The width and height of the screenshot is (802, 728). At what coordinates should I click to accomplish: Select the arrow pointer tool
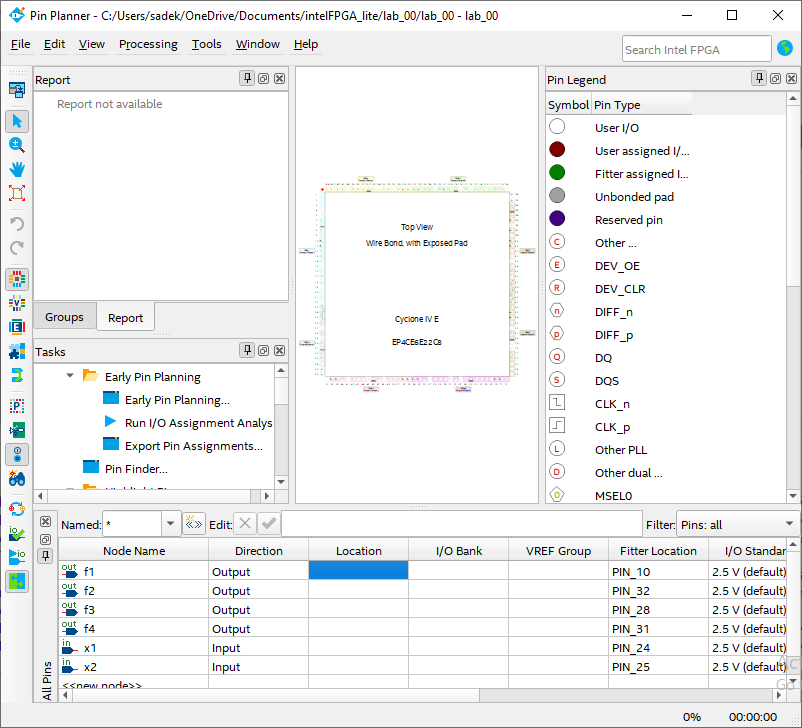click(17, 121)
